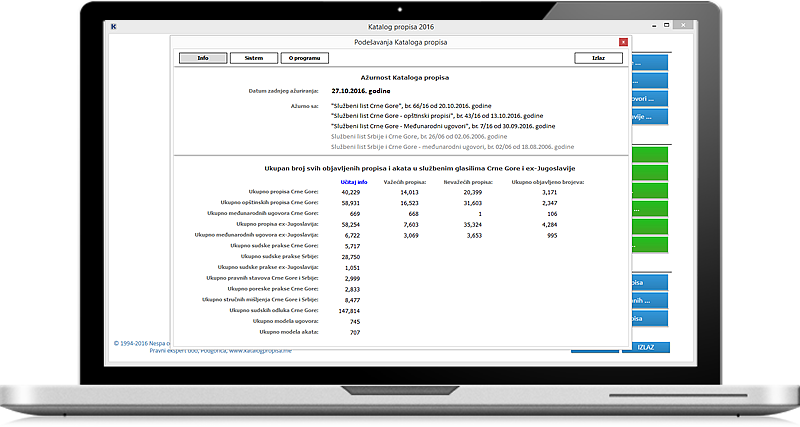The image size is (800, 427).
Task: Click the value 2,347
Action: (x=549, y=203)
